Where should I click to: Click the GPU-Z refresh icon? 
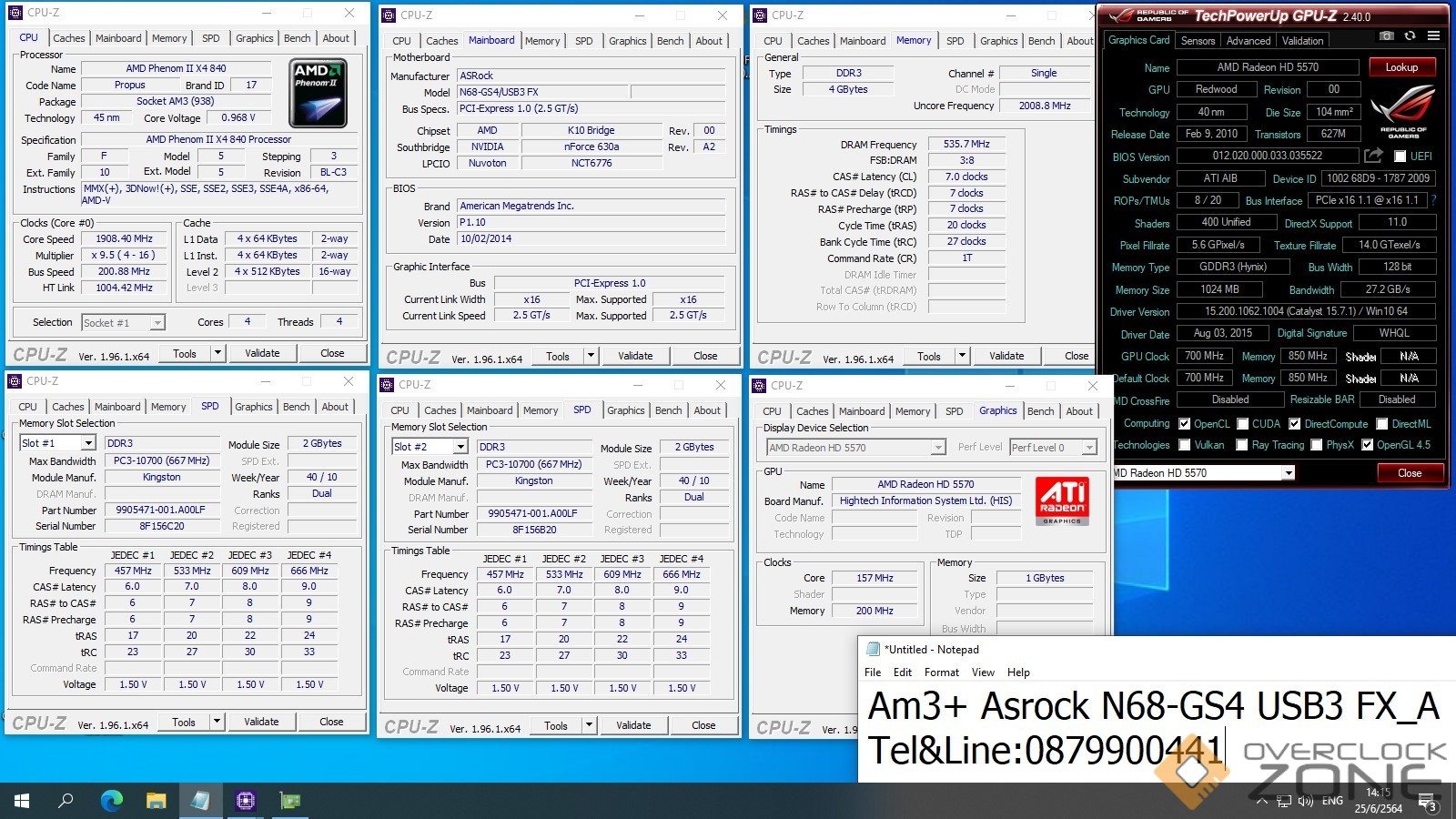(1410, 36)
